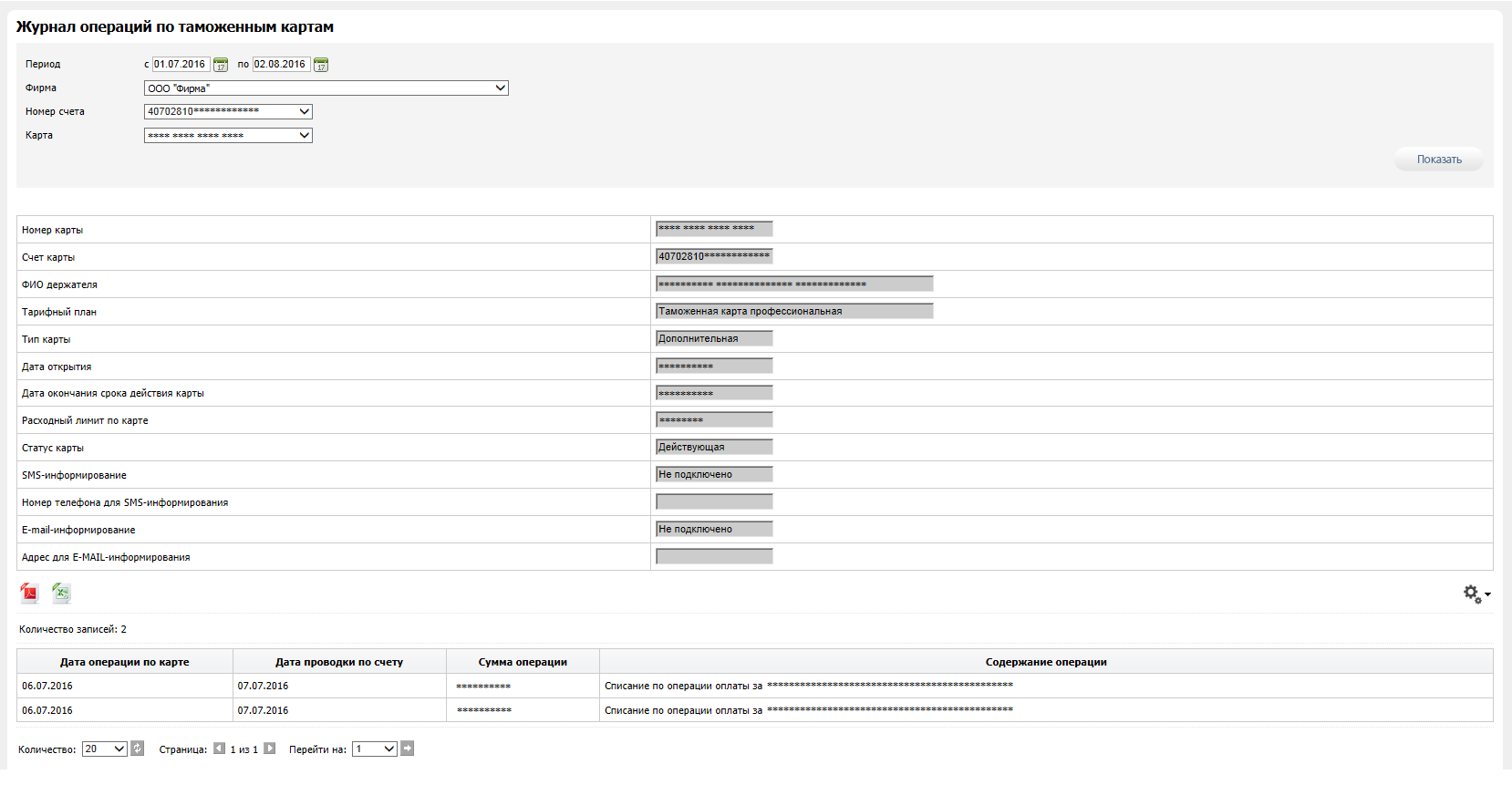Click the page title Журнал операций
1512x785 pixels.
tap(175, 27)
